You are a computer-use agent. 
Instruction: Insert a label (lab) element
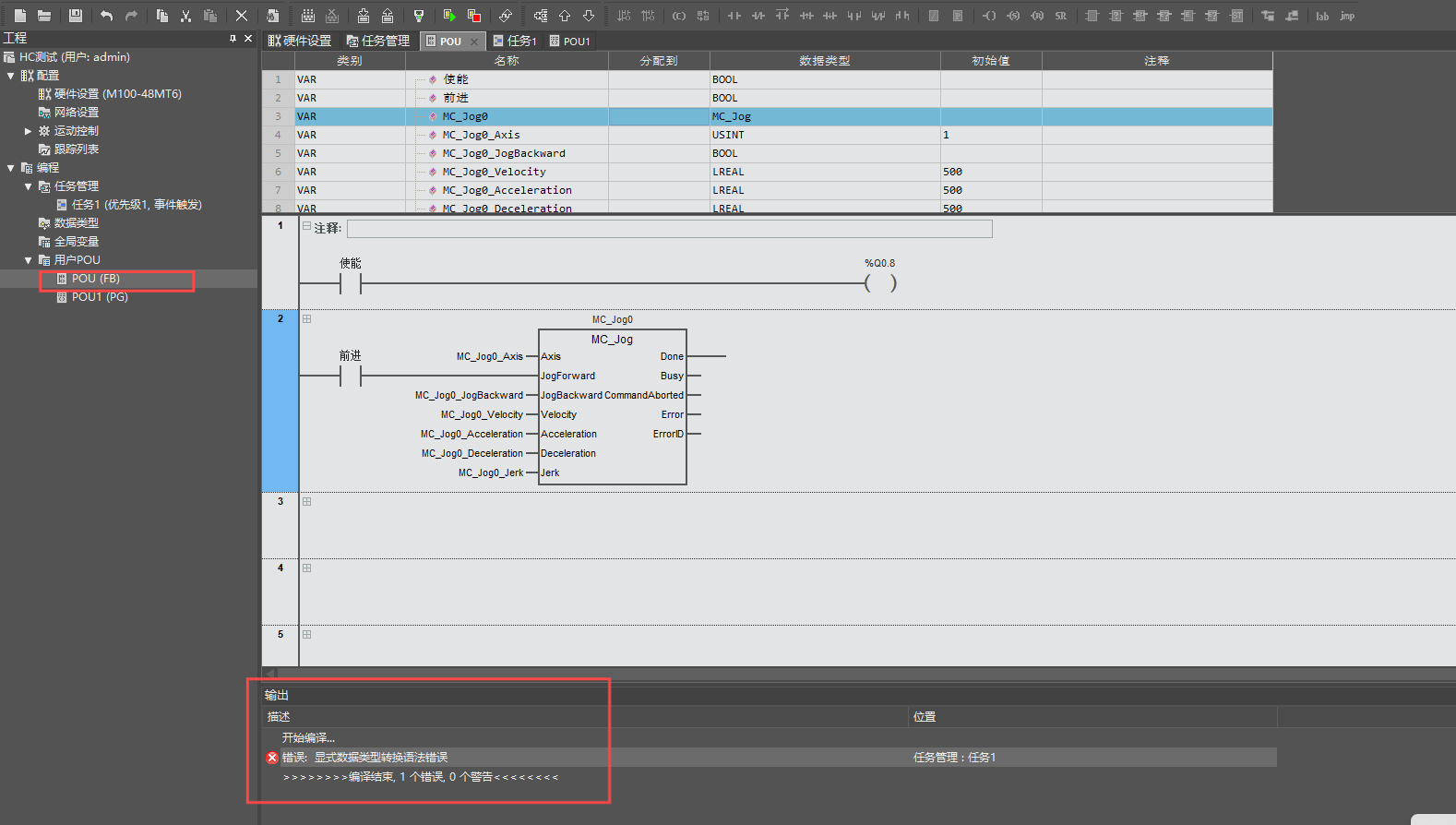tap(1322, 16)
